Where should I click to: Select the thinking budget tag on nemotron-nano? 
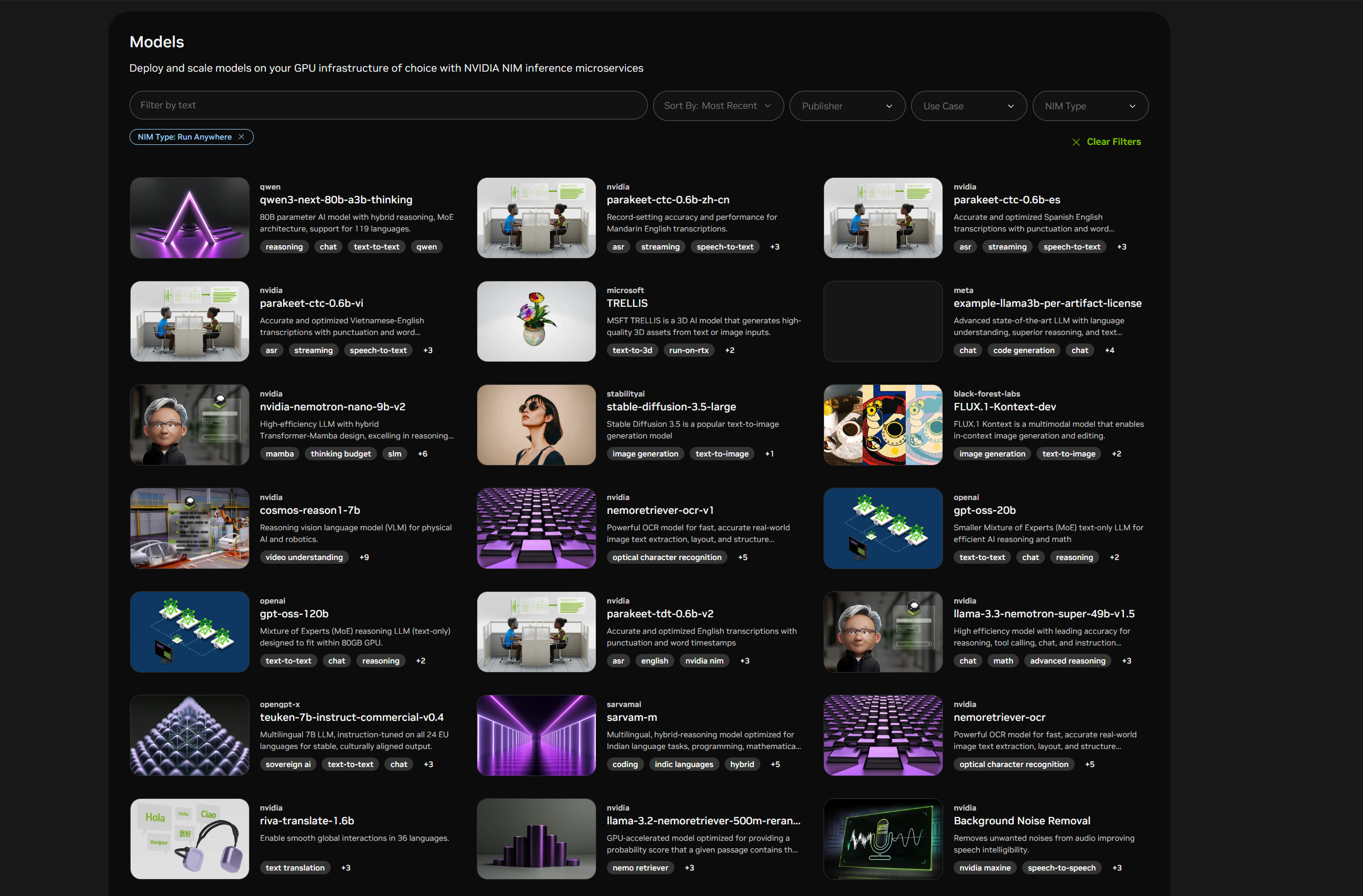click(340, 454)
